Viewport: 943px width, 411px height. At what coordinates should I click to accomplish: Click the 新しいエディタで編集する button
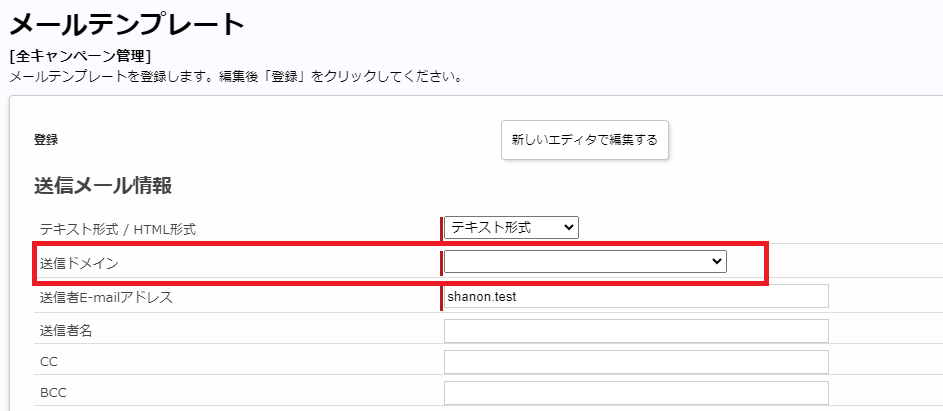pyautogui.click(x=585, y=140)
